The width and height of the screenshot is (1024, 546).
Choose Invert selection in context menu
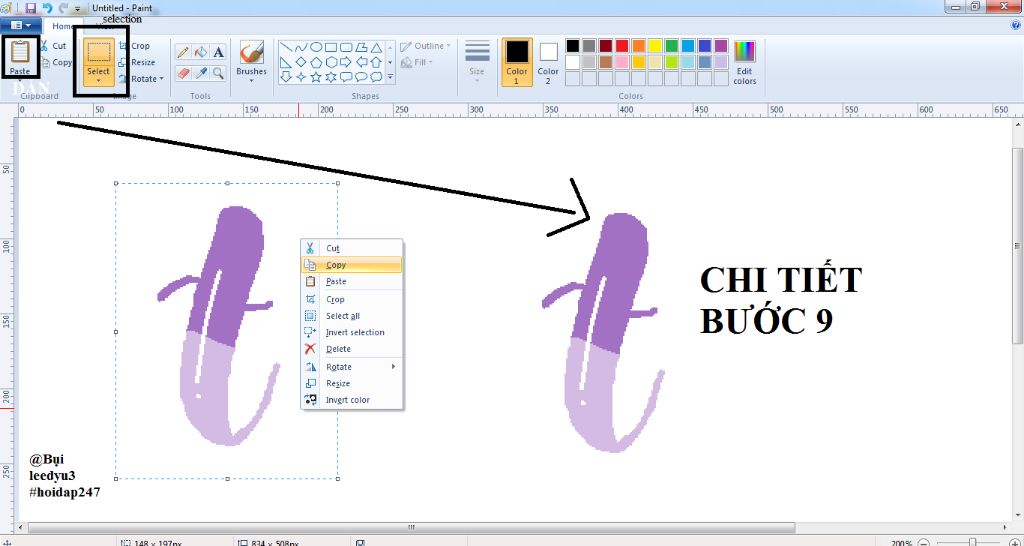coord(351,332)
